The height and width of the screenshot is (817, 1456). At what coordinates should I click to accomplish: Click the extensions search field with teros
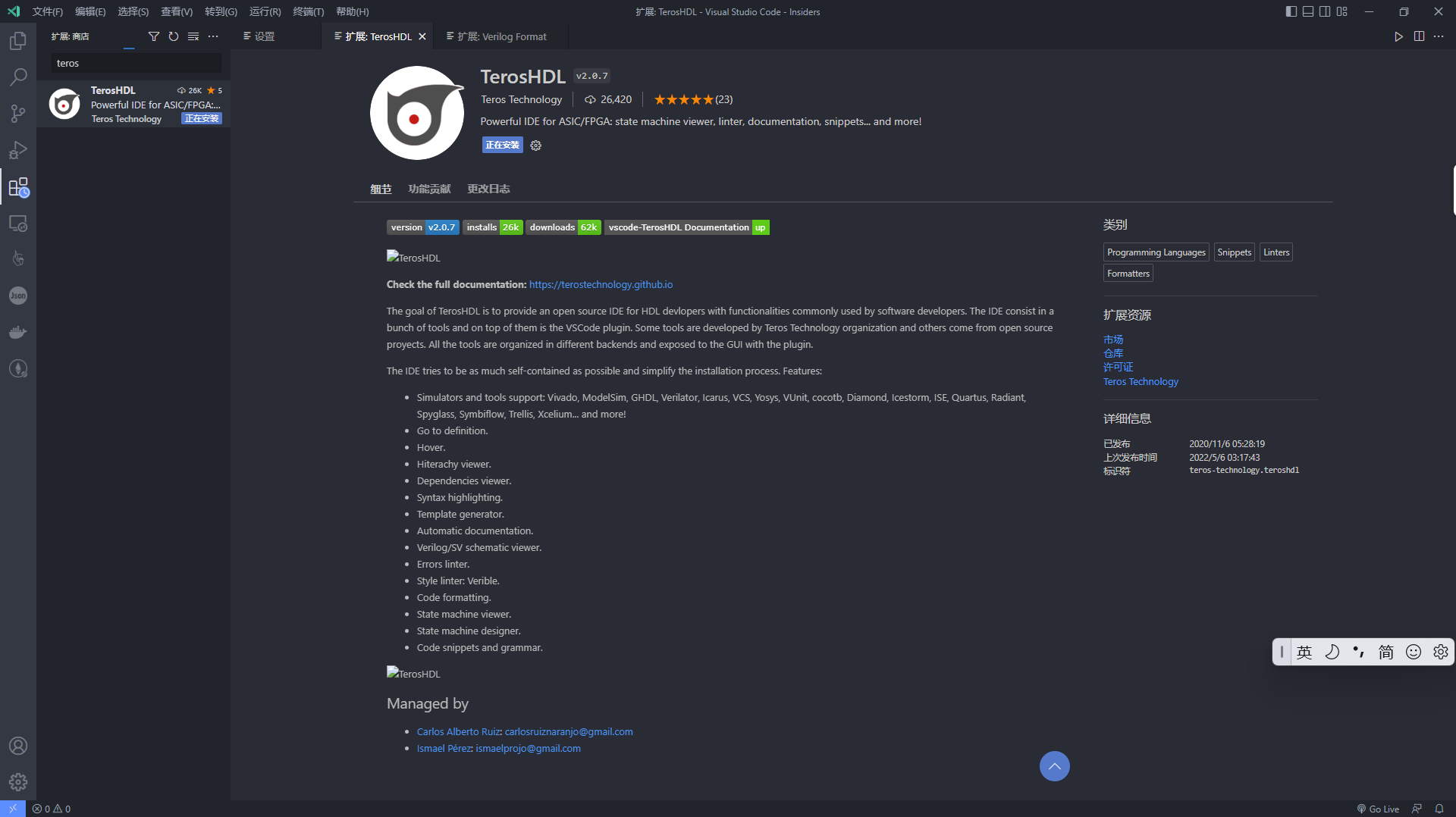pyautogui.click(x=136, y=64)
